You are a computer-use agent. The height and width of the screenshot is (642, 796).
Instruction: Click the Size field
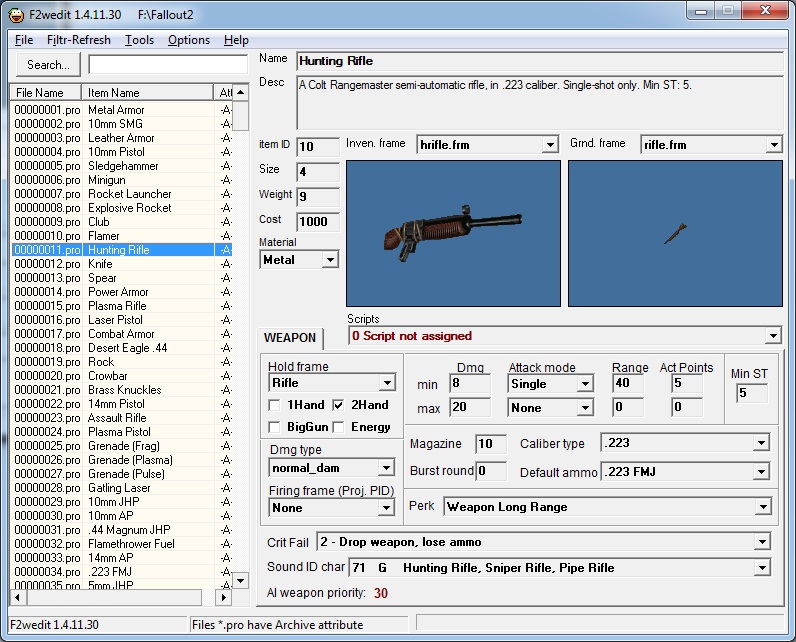[318, 172]
